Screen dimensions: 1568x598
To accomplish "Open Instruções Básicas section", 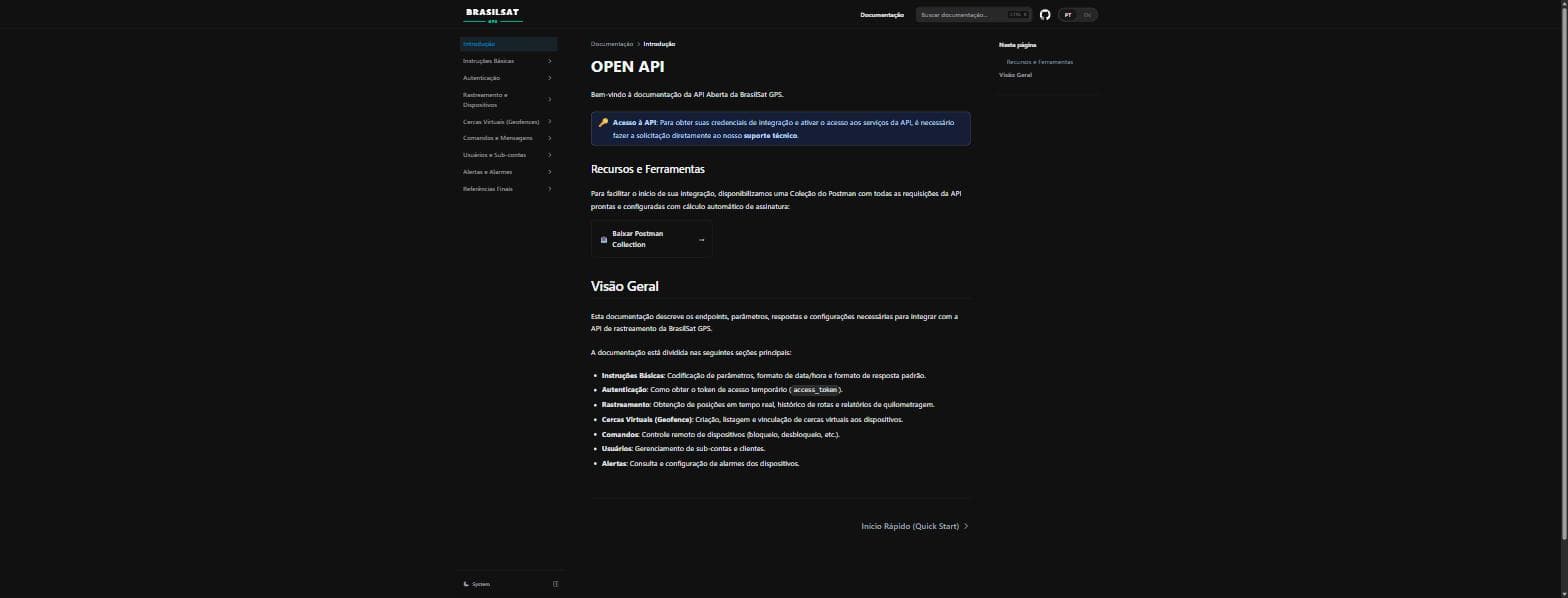I will [x=488, y=61].
